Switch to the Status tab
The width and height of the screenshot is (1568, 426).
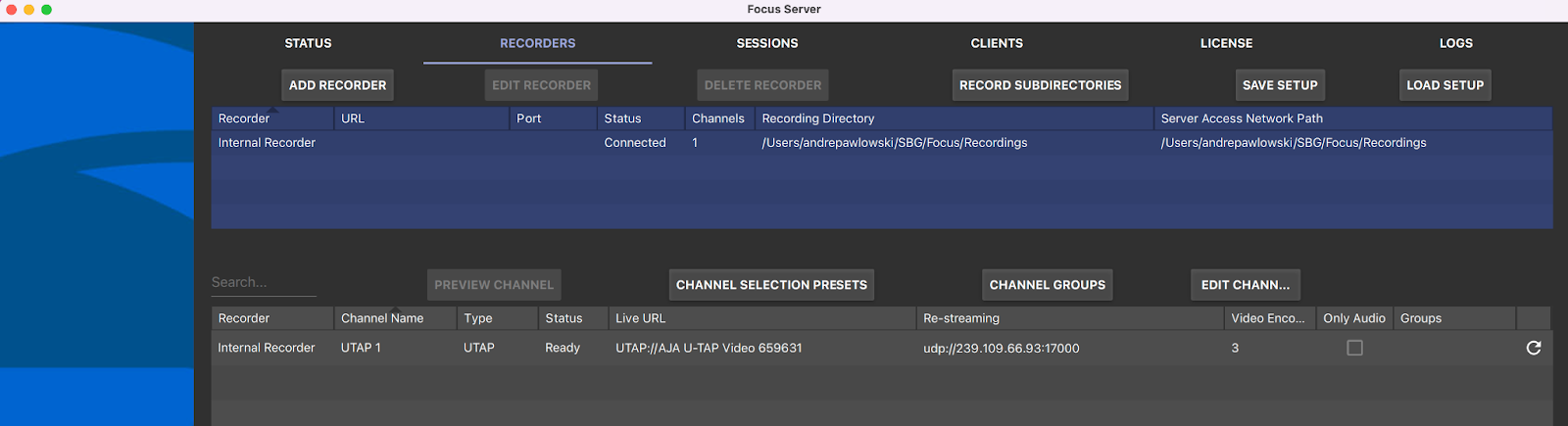point(308,43)
